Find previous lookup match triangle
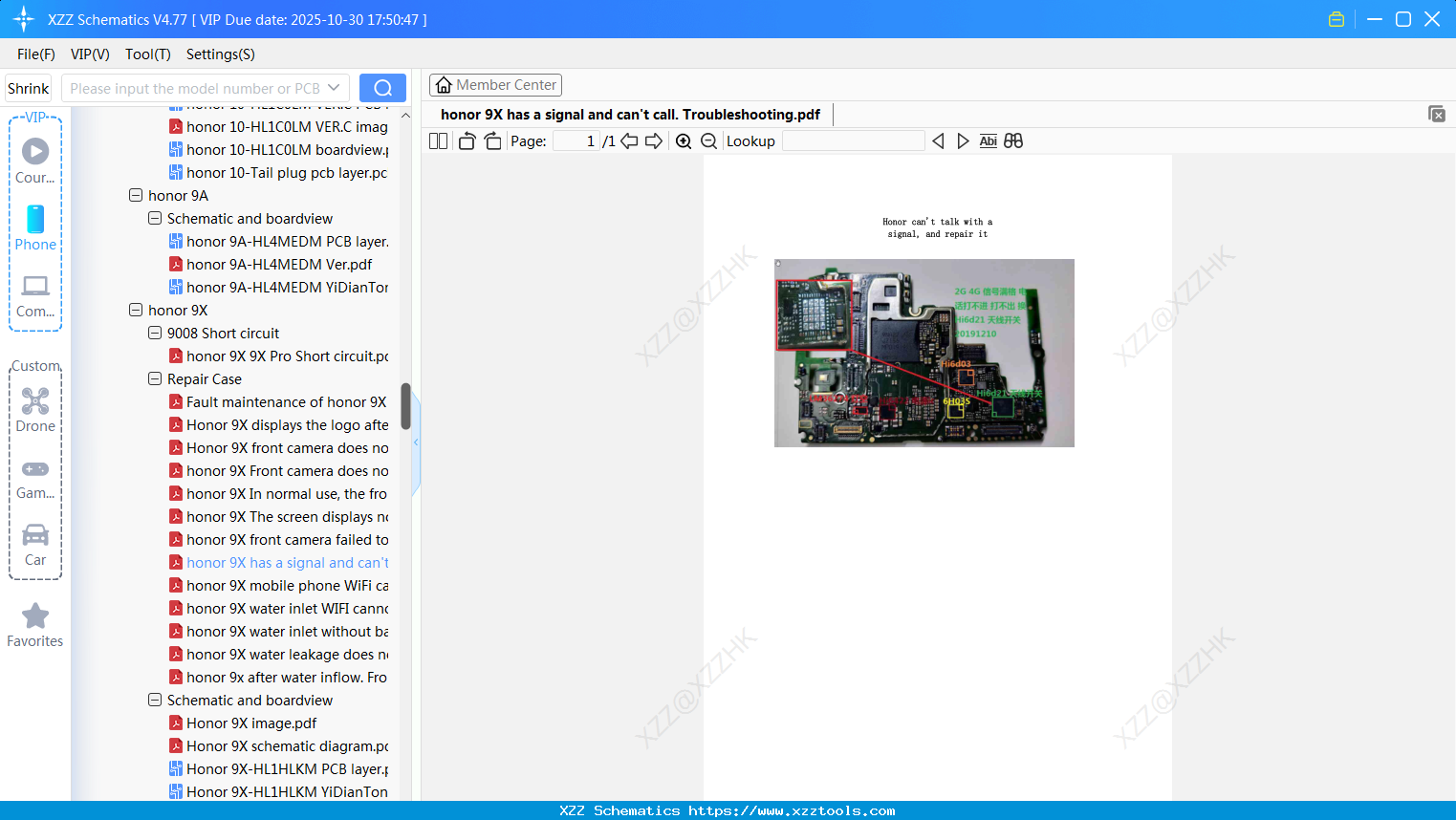The width and height of the screenshot is (1456, 820). click(x=938, y=141)
